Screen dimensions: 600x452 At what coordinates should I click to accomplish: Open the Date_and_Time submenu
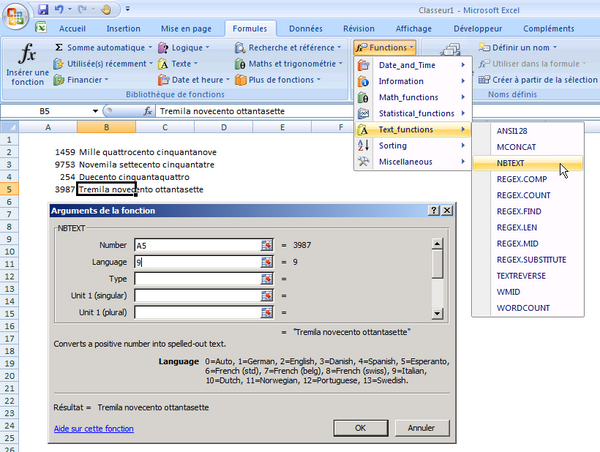(412, 65)
